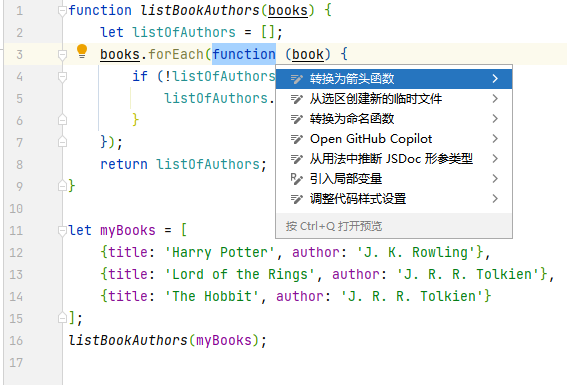The image size is (567, 385).
Task: Expand submenu arrow for 调整代码样式设置
Action: coord(495,198)
